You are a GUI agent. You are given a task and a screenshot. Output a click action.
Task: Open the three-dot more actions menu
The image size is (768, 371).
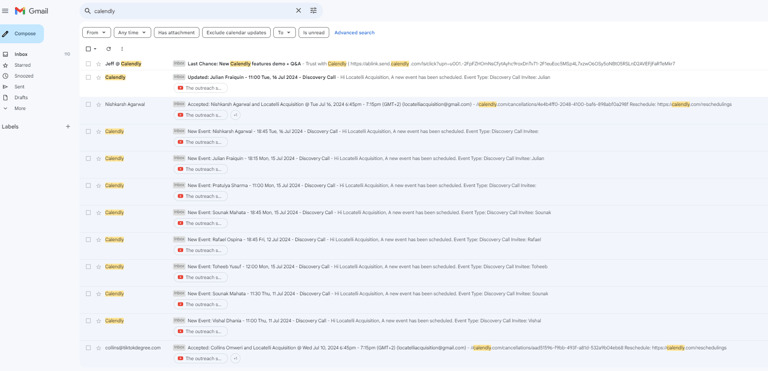coord(122,49)
